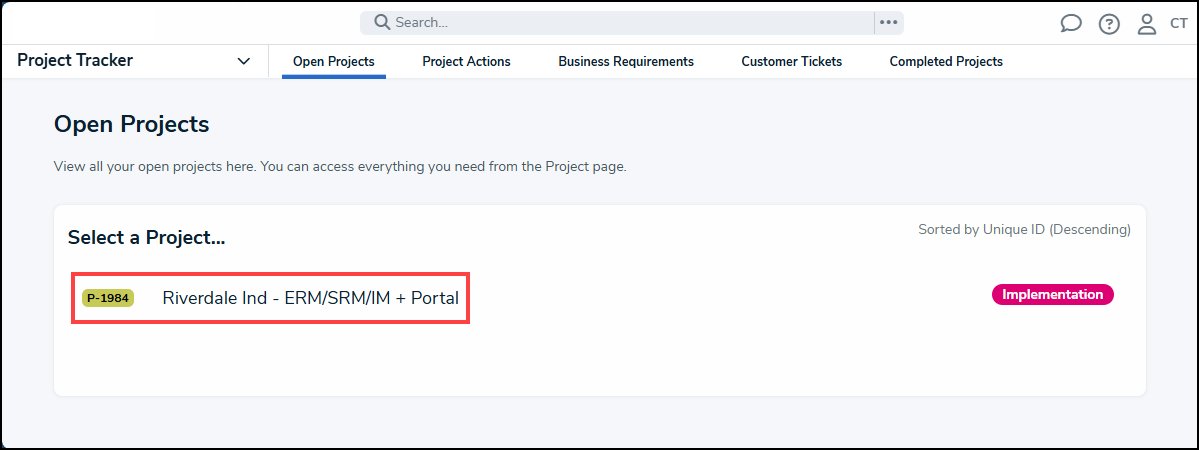Open the Riverdale Ind - ERM/SRM/IM + Portal project

[x=310, y=298]
